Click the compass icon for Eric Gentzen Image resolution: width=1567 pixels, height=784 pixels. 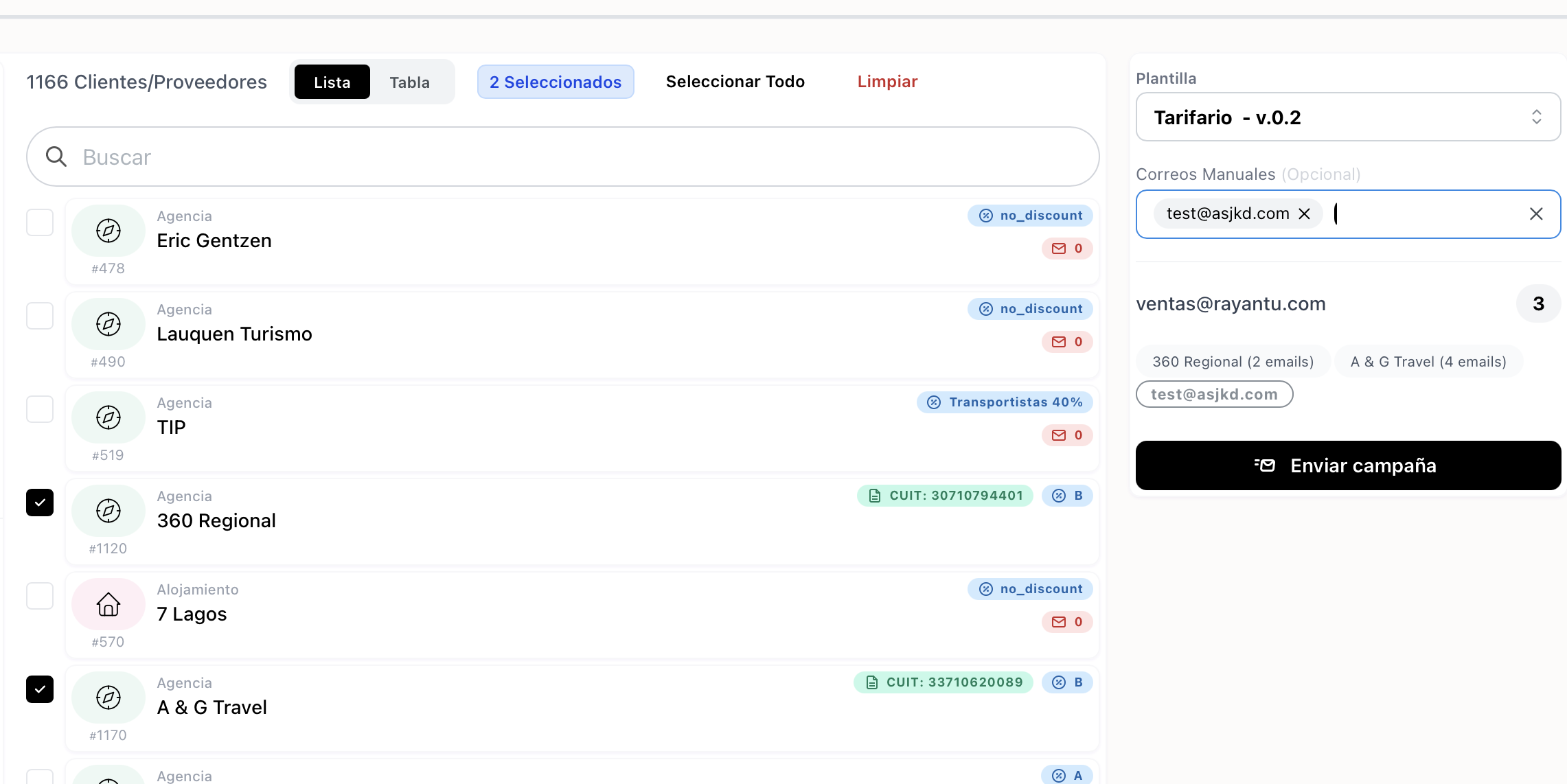tap(108, 231)
